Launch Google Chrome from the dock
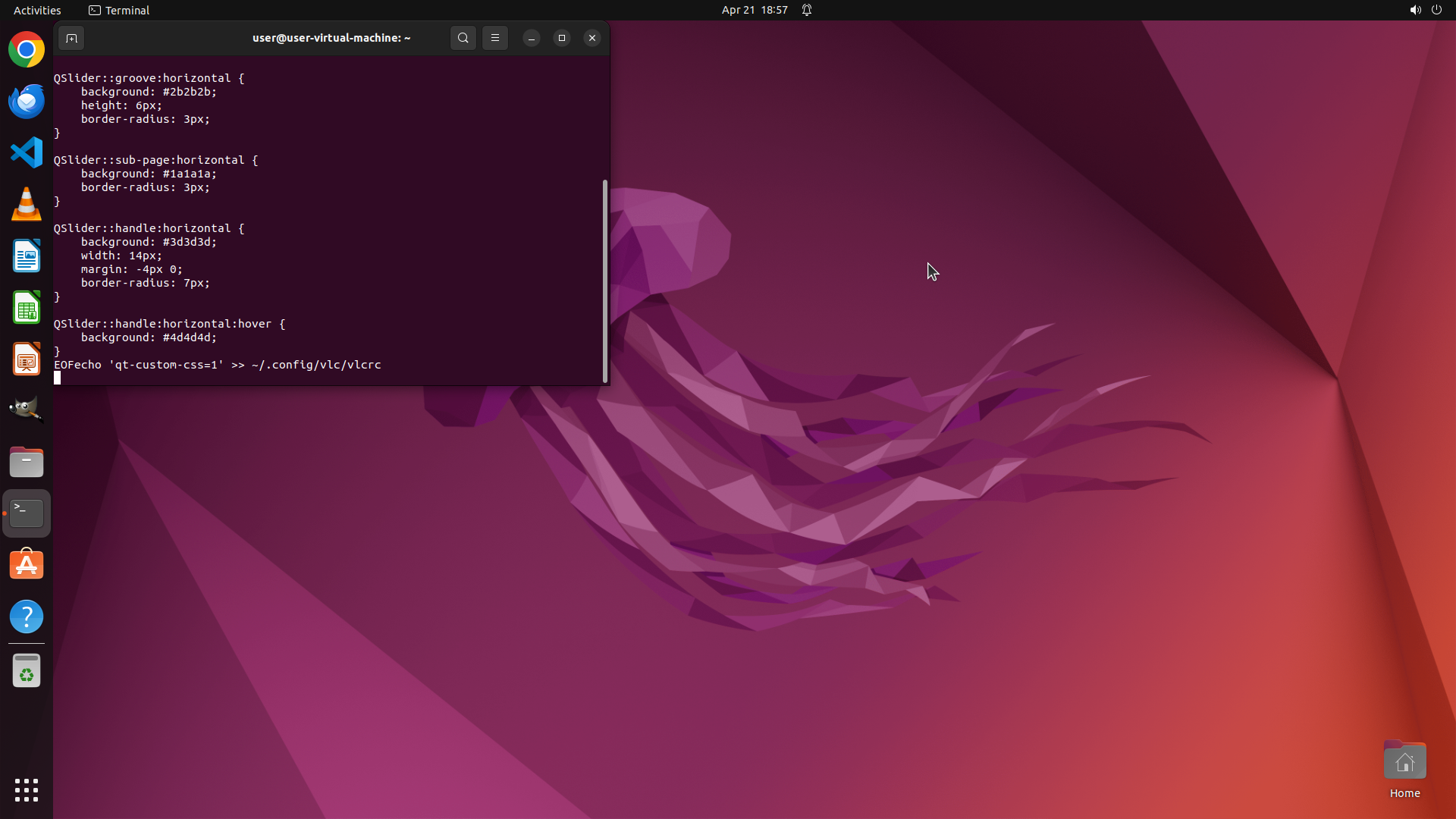Screen dimensions: 1456x819 pyautogui.click(x=27, y=50)
